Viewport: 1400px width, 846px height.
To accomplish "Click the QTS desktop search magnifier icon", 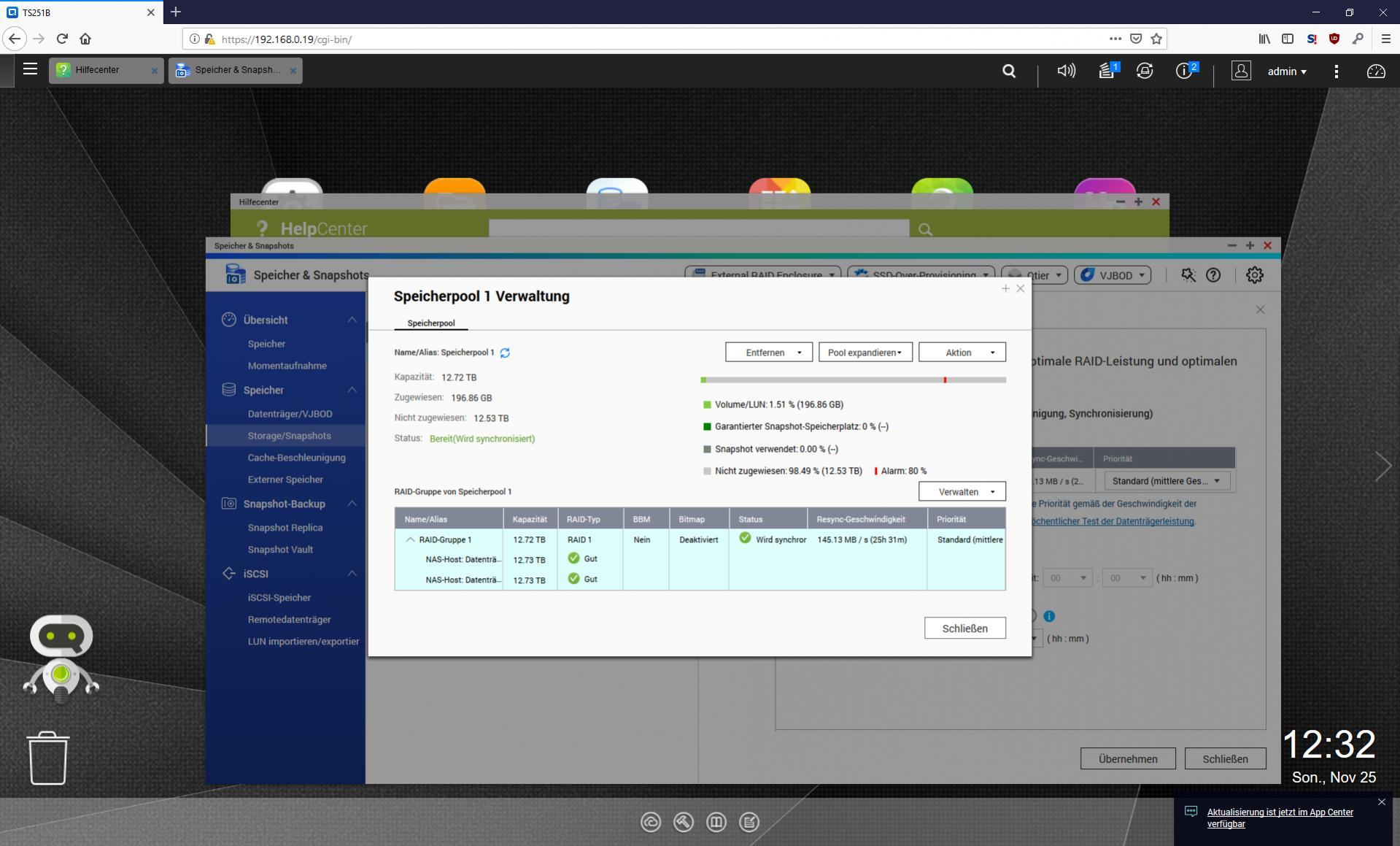I will 1009,71.
